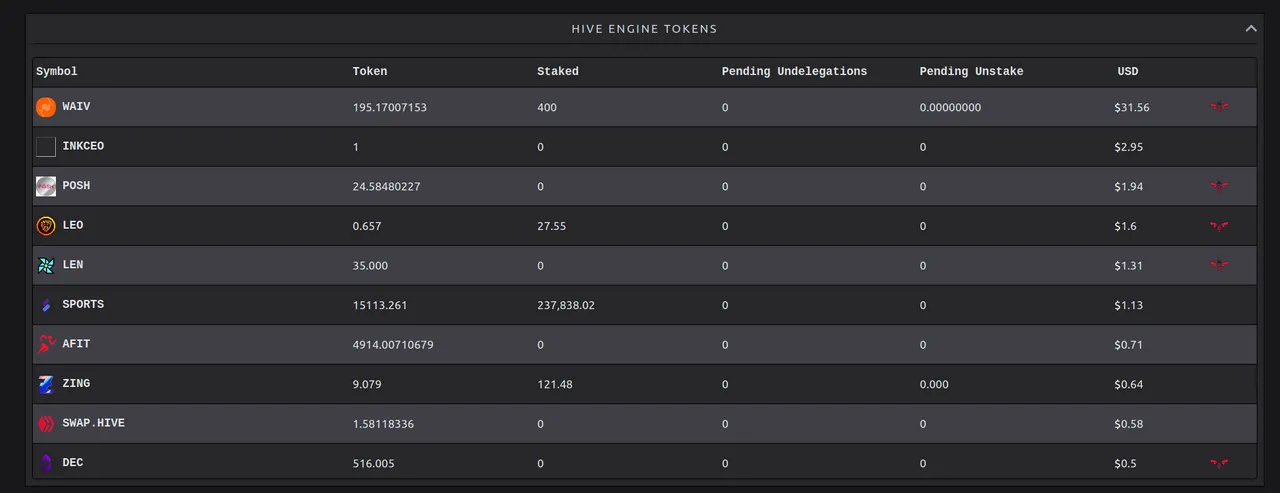Click the INKCEO blank token thumbnail
Viewport: 1280px width, 493px height.
pyautogui.click(x=46, y=147)
